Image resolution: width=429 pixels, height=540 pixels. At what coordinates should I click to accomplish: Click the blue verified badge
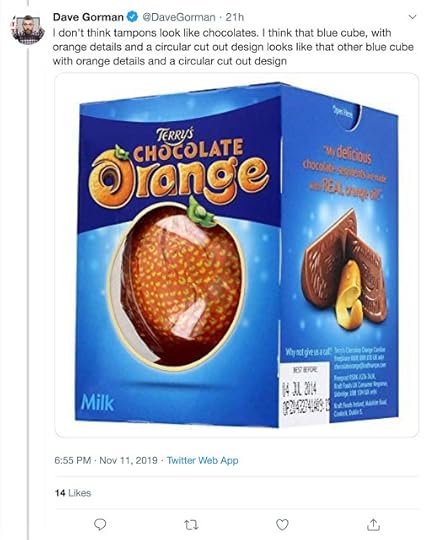pos(133,17)
